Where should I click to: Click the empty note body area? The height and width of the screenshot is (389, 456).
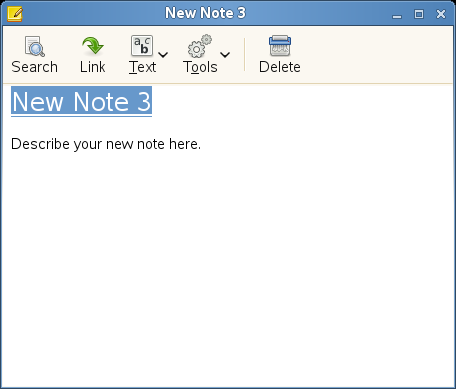[228, 267]
